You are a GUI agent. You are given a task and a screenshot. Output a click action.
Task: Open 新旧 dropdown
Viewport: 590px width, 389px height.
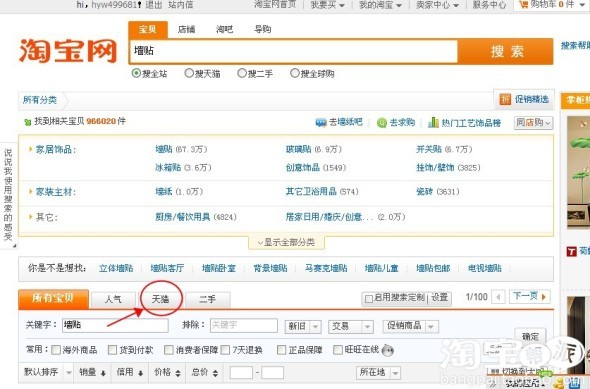tap(303, 326)
